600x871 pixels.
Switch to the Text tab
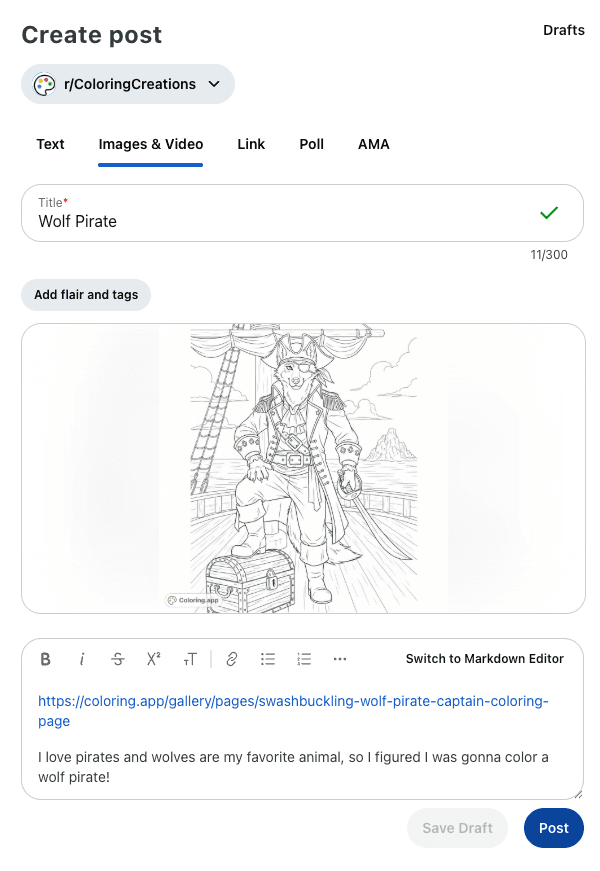coord(50,144)
